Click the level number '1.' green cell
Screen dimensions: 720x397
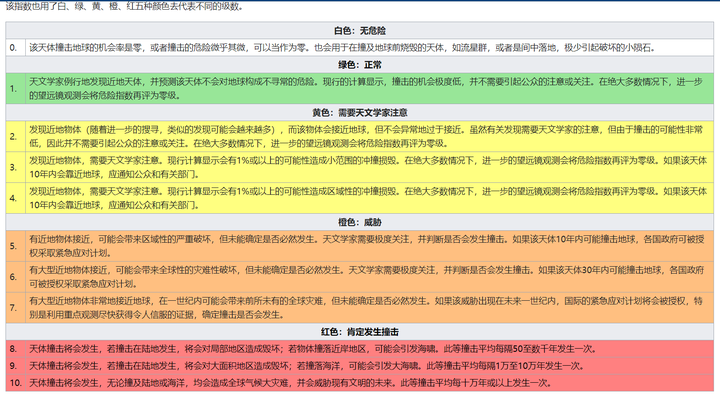[x=16, y=89]
